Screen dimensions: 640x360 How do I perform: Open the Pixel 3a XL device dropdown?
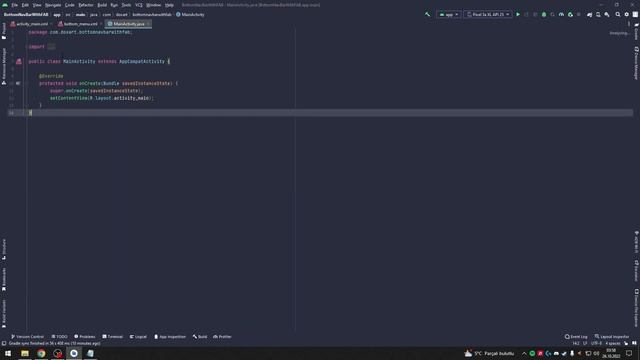pyautogui.click(x=488, y=14)
